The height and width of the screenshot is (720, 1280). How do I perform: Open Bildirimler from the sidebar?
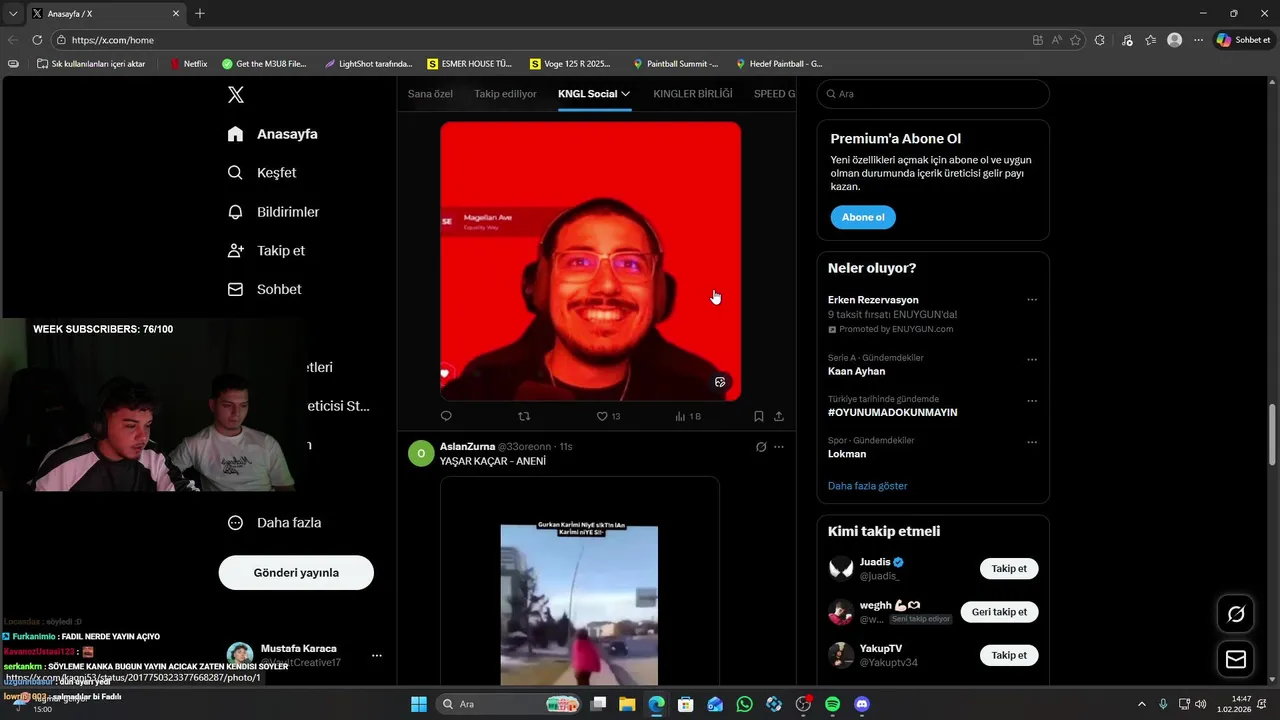273,212
